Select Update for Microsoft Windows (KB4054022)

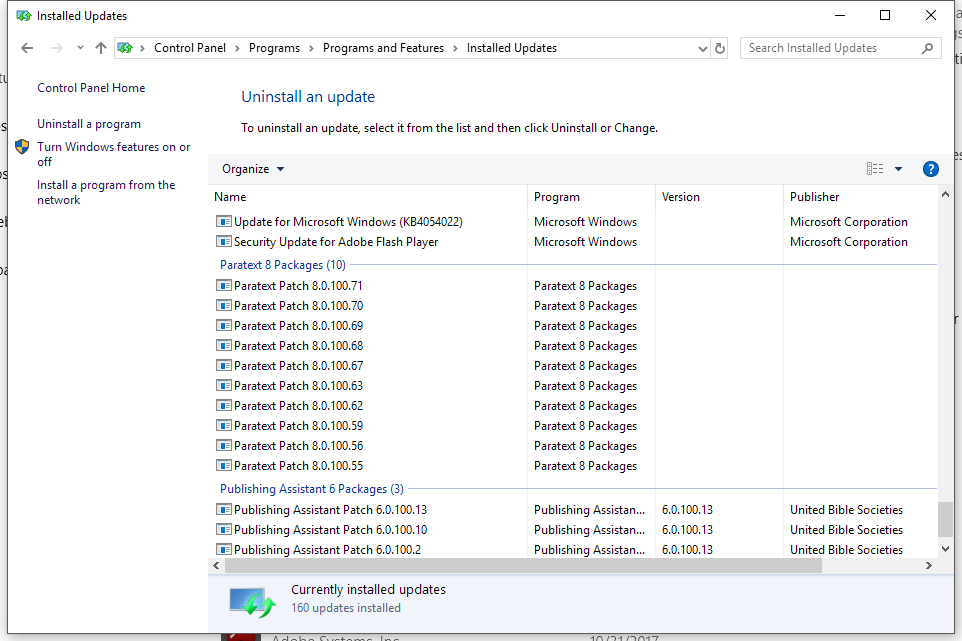(x=348, y=222)
